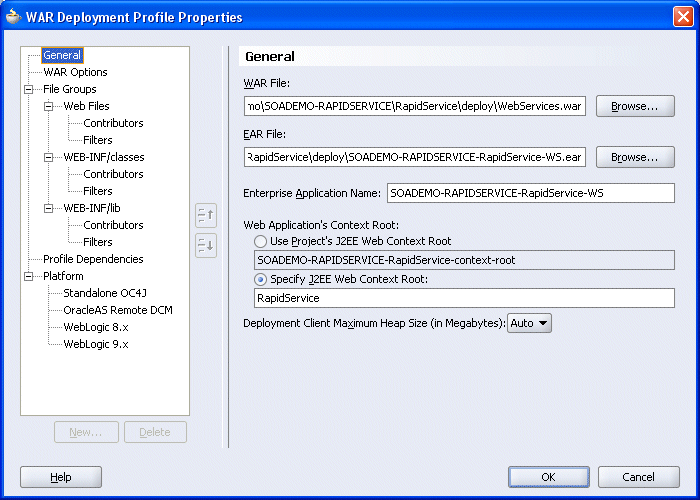Screen dimensions: 700x500
Task: Click into the WAR File path field
Action: point(415,106)
